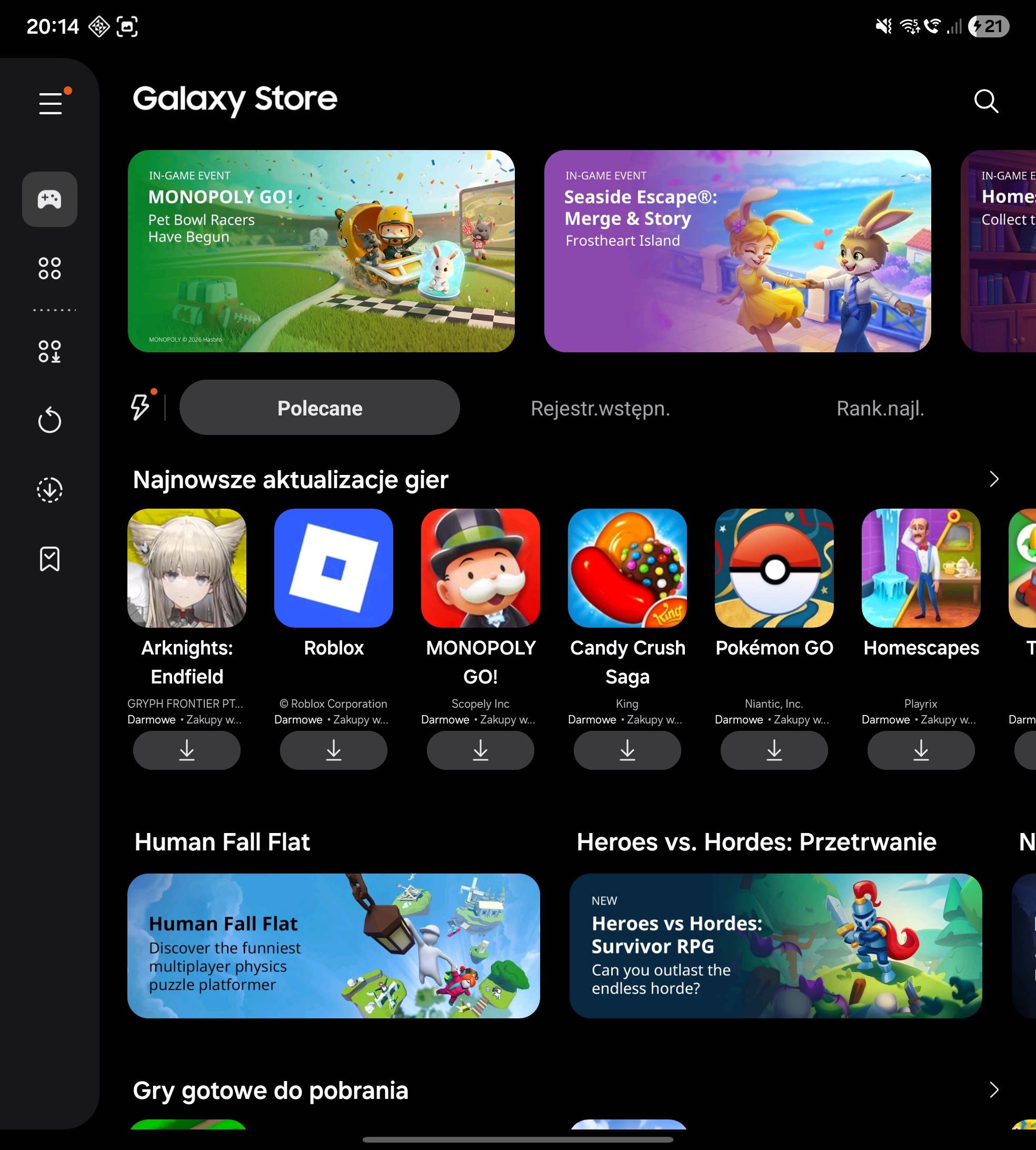Expand Gry gotowe do pobrania chevron
This screenshot has width=1036, height=1150.
pyautogui.click(x=993, y=1089)
